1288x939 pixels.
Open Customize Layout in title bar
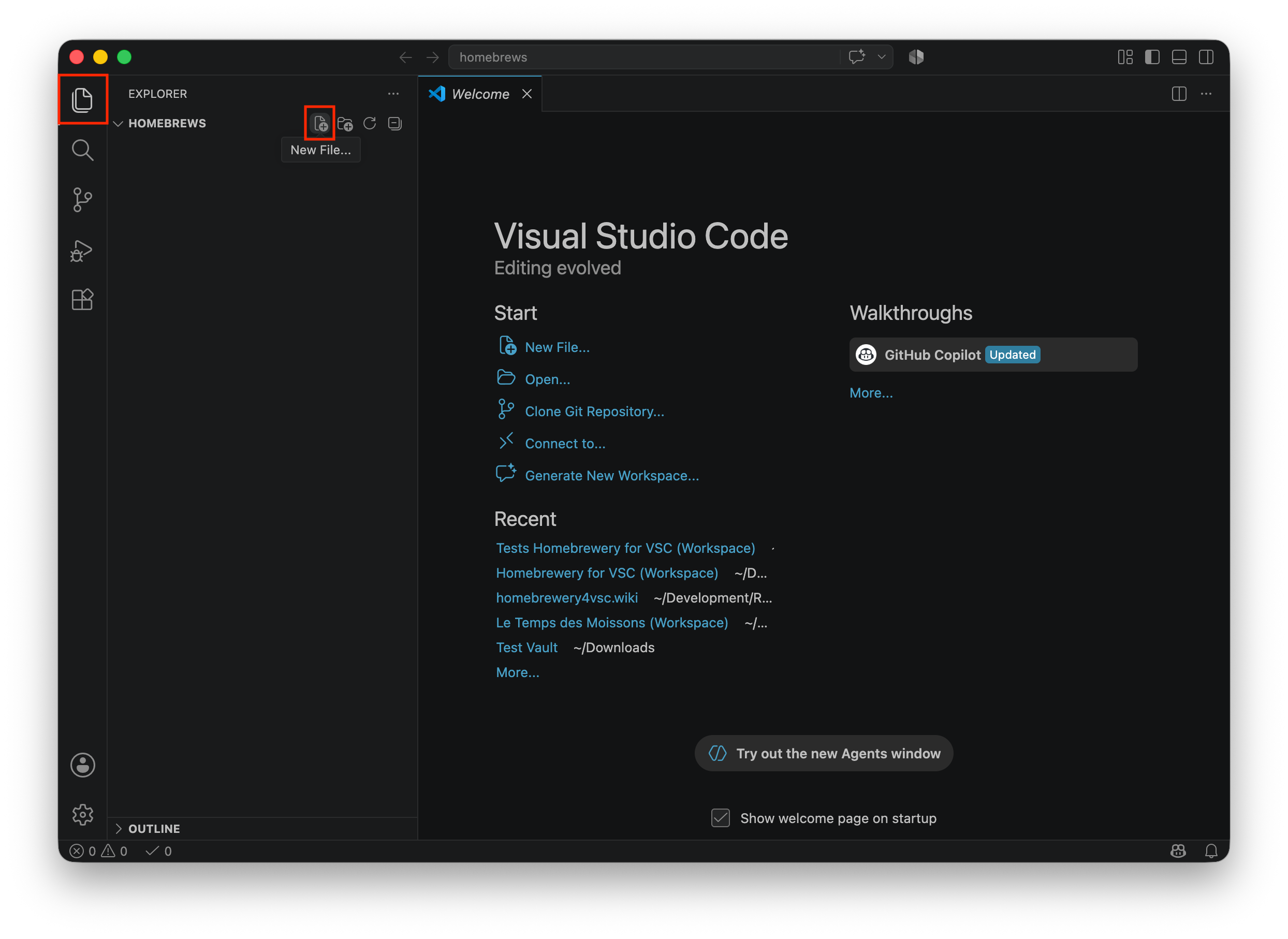point(1125,57)
